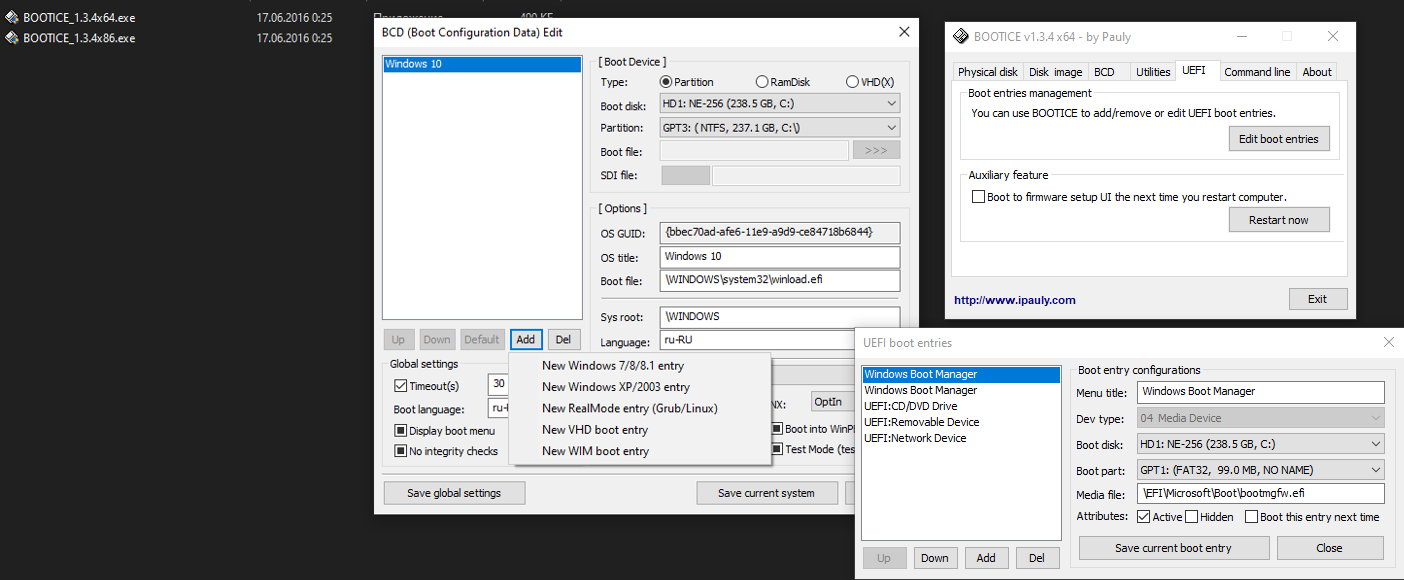The width and height of the screenshot is (1404, 580).
Task: Open Dev type dropdown
Action: click(1260, 418)
